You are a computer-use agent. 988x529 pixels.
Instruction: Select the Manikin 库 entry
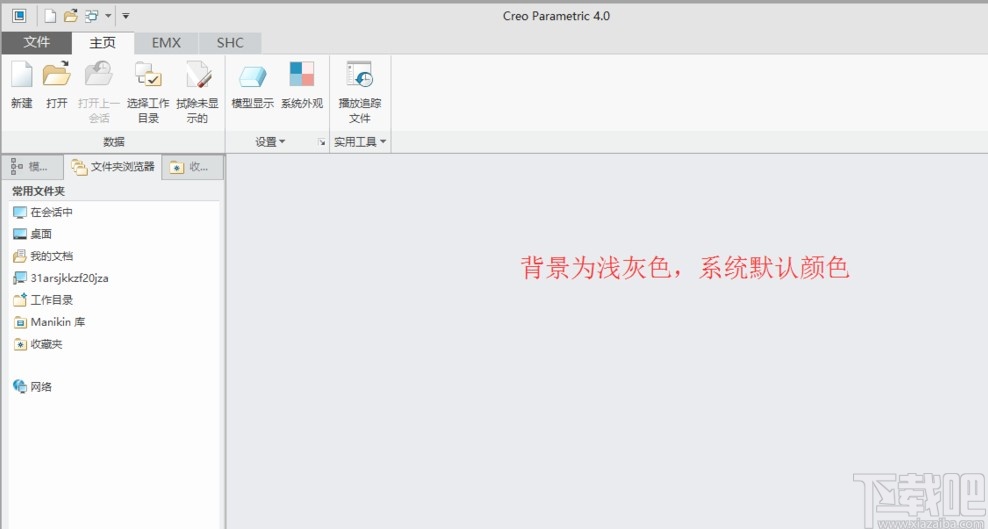click(49, 322)
